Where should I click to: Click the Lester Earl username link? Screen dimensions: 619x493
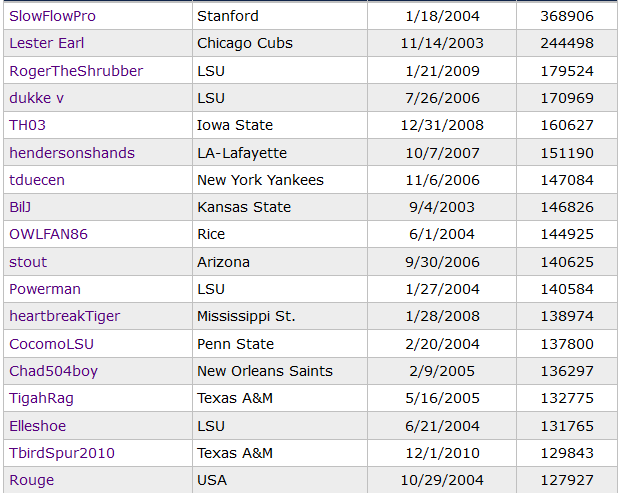tap(47, 43)
